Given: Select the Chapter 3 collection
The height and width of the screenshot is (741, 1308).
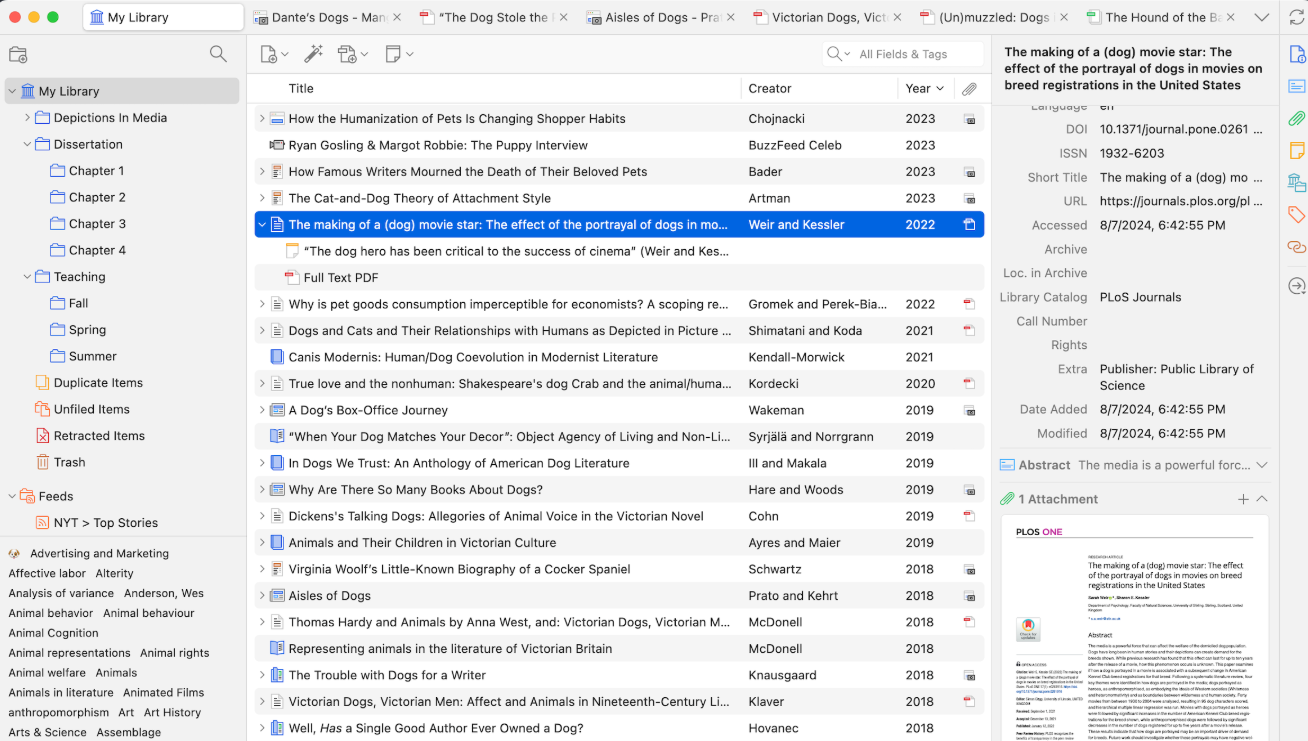Looking at the screenshot, I should click(97, 224).
